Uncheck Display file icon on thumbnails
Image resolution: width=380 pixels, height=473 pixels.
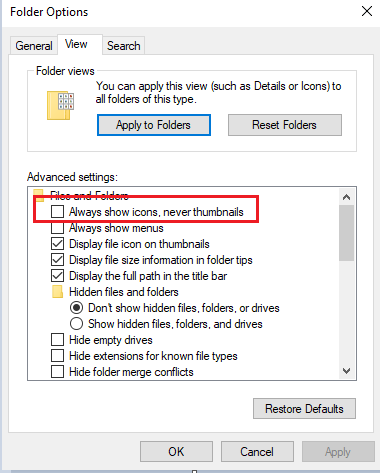(x=57, y=244)
